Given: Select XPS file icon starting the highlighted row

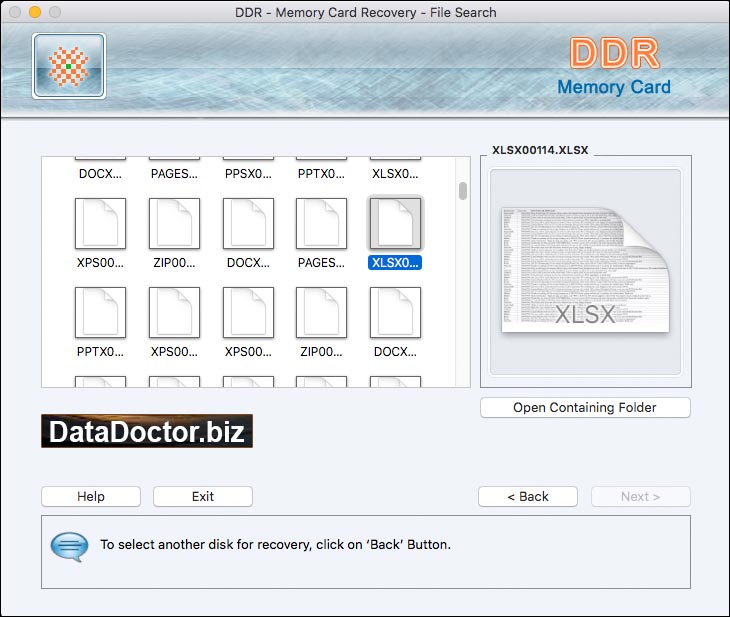Looking at the screenshot, I should [x=100, y=223].
